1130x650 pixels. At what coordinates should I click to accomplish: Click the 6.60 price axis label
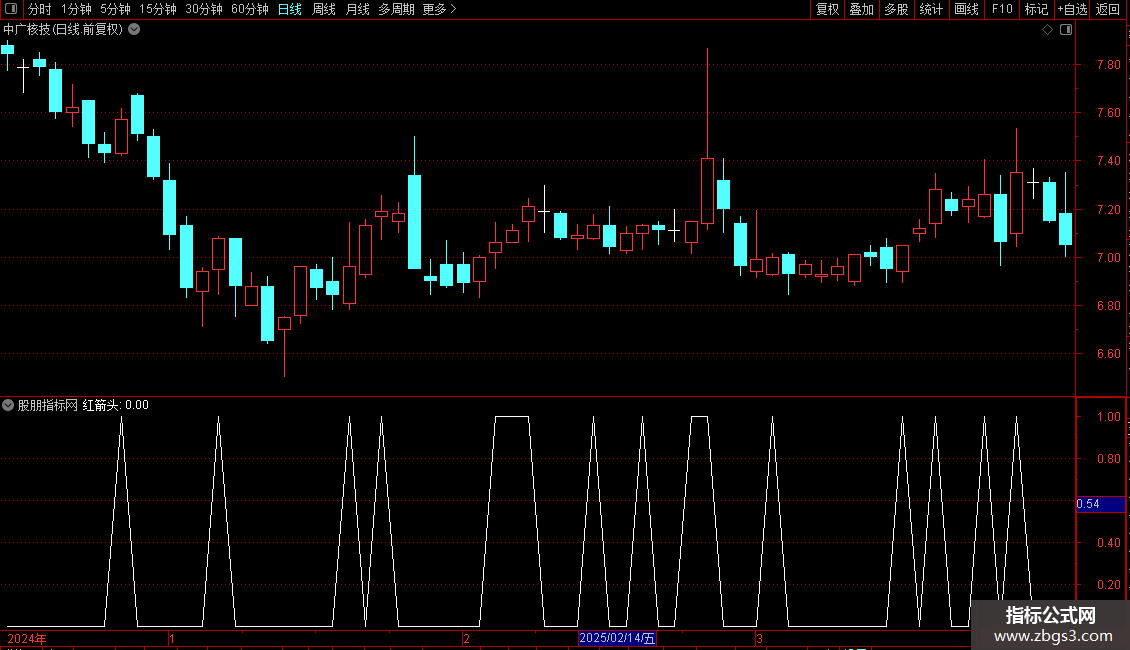[1108, 353]
